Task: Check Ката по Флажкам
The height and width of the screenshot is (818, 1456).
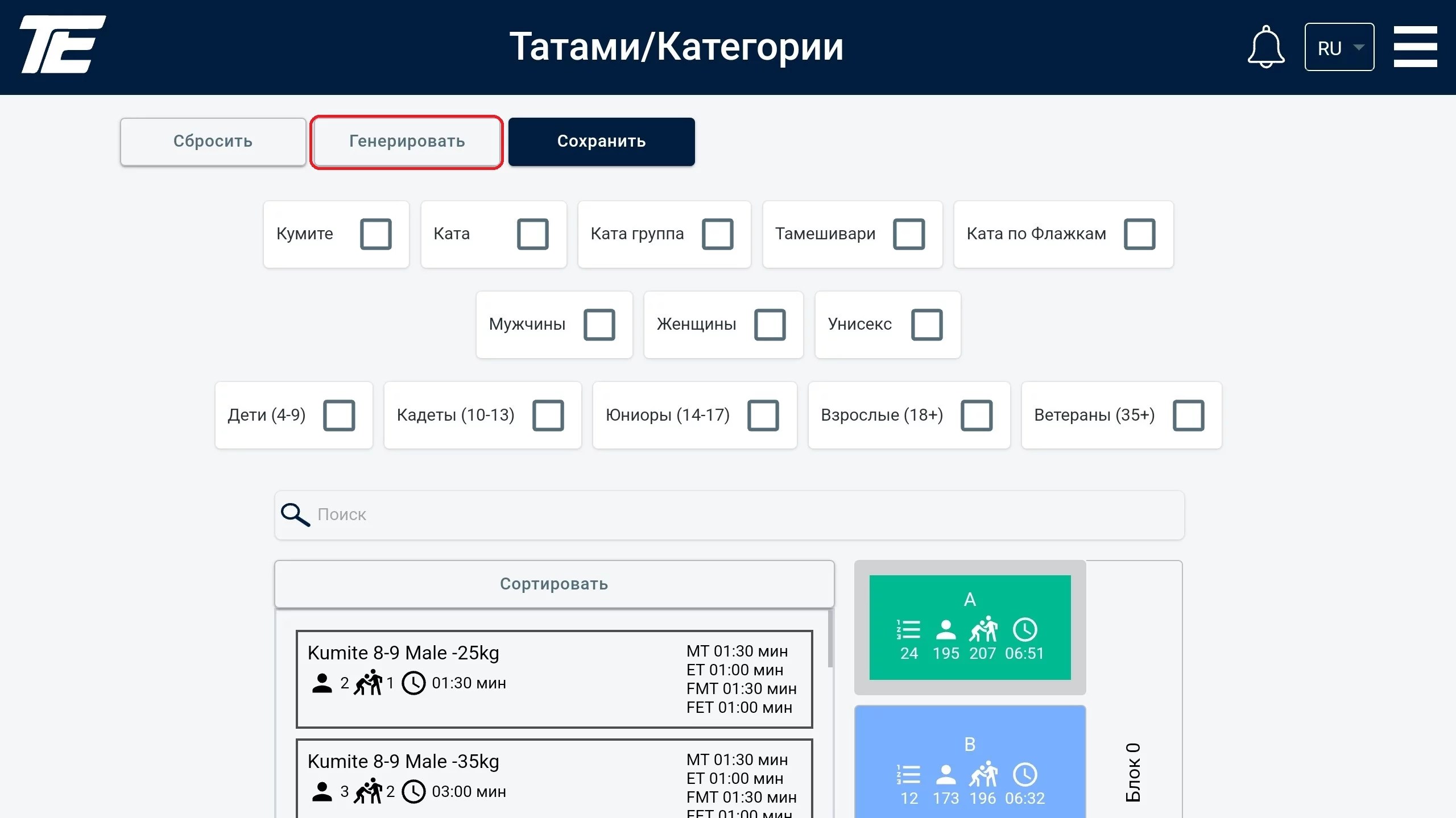Action: 1140,234
